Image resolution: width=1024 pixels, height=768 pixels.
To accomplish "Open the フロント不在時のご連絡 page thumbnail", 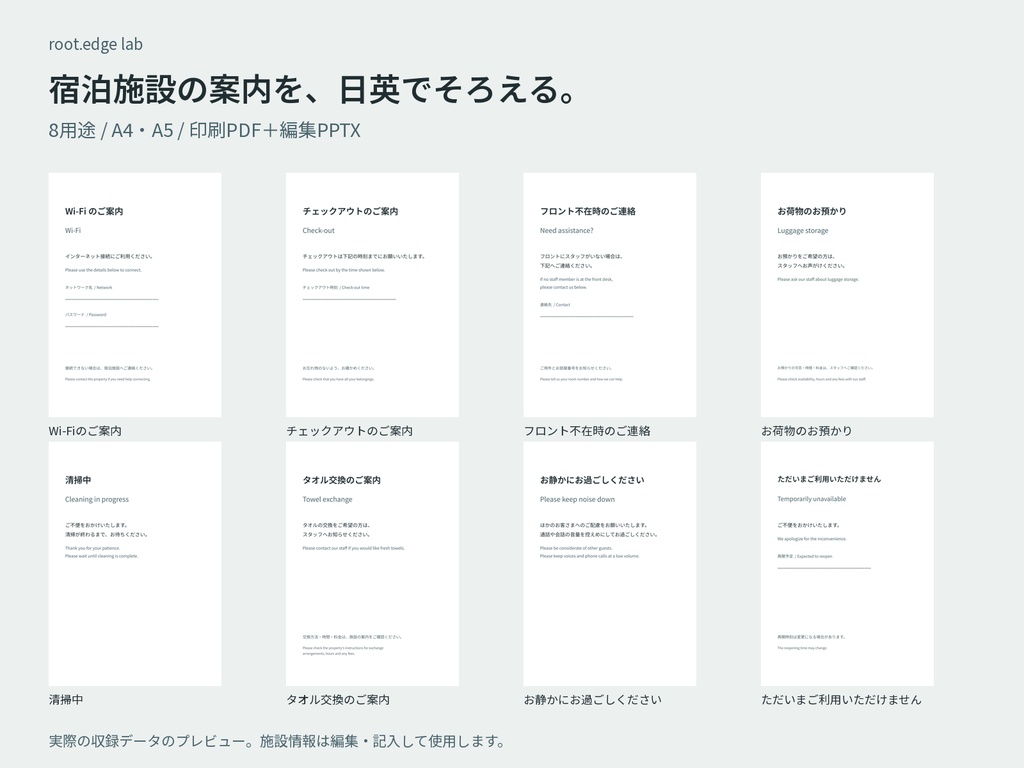I will click(x=610, y=295).
